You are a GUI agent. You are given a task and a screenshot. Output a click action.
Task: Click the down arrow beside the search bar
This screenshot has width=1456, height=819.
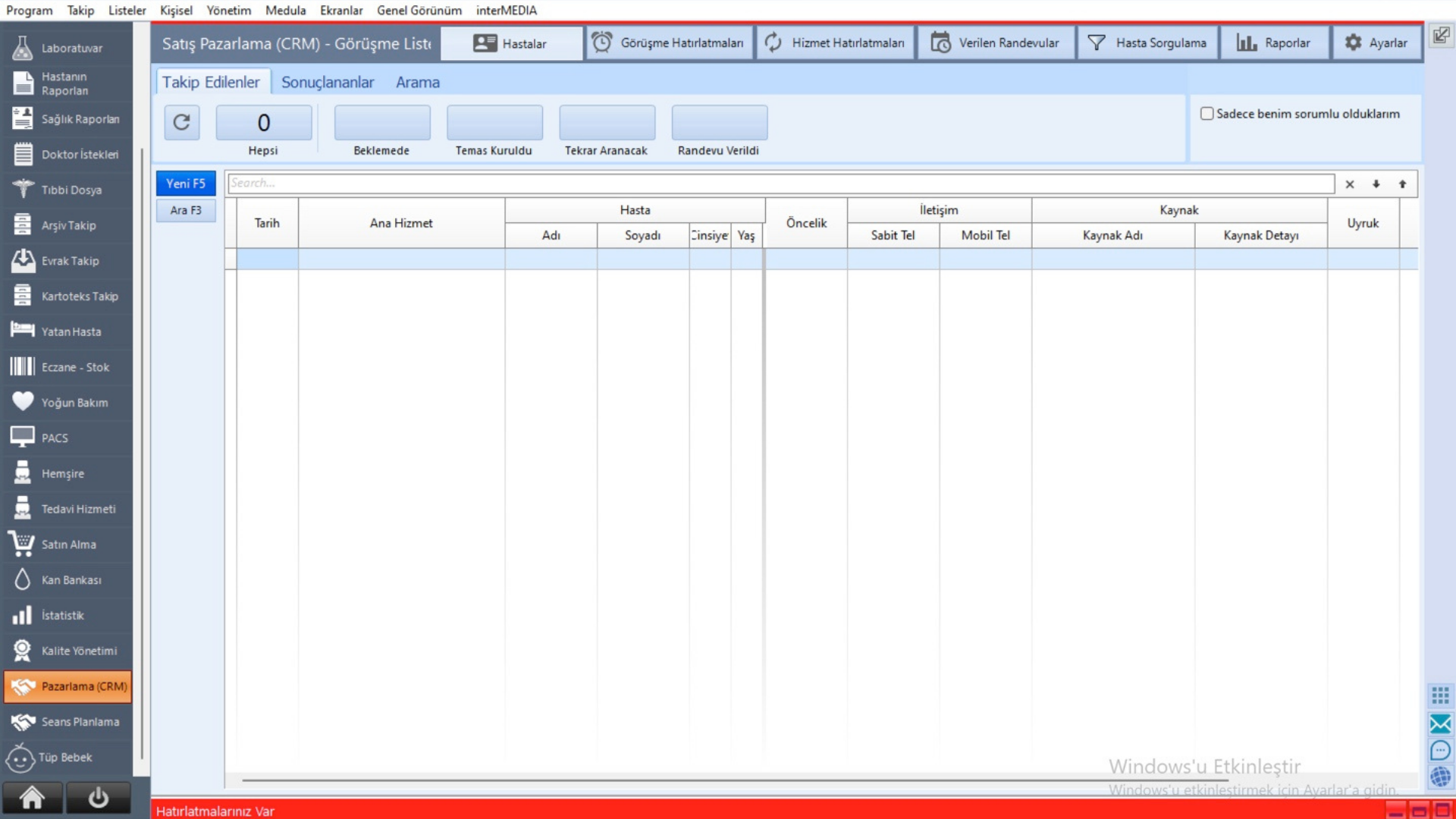coord(1376,184)
